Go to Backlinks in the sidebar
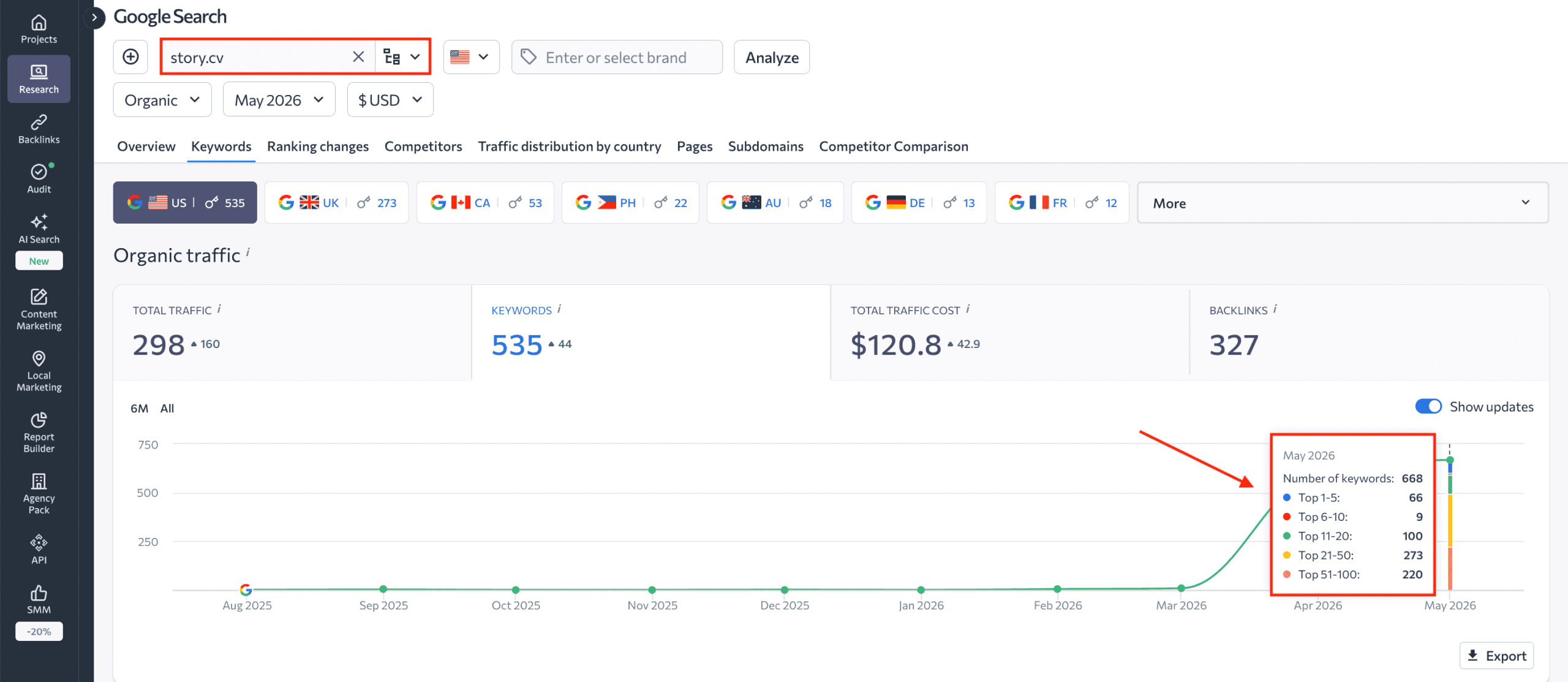The image size is (1568, 682). 39,129
